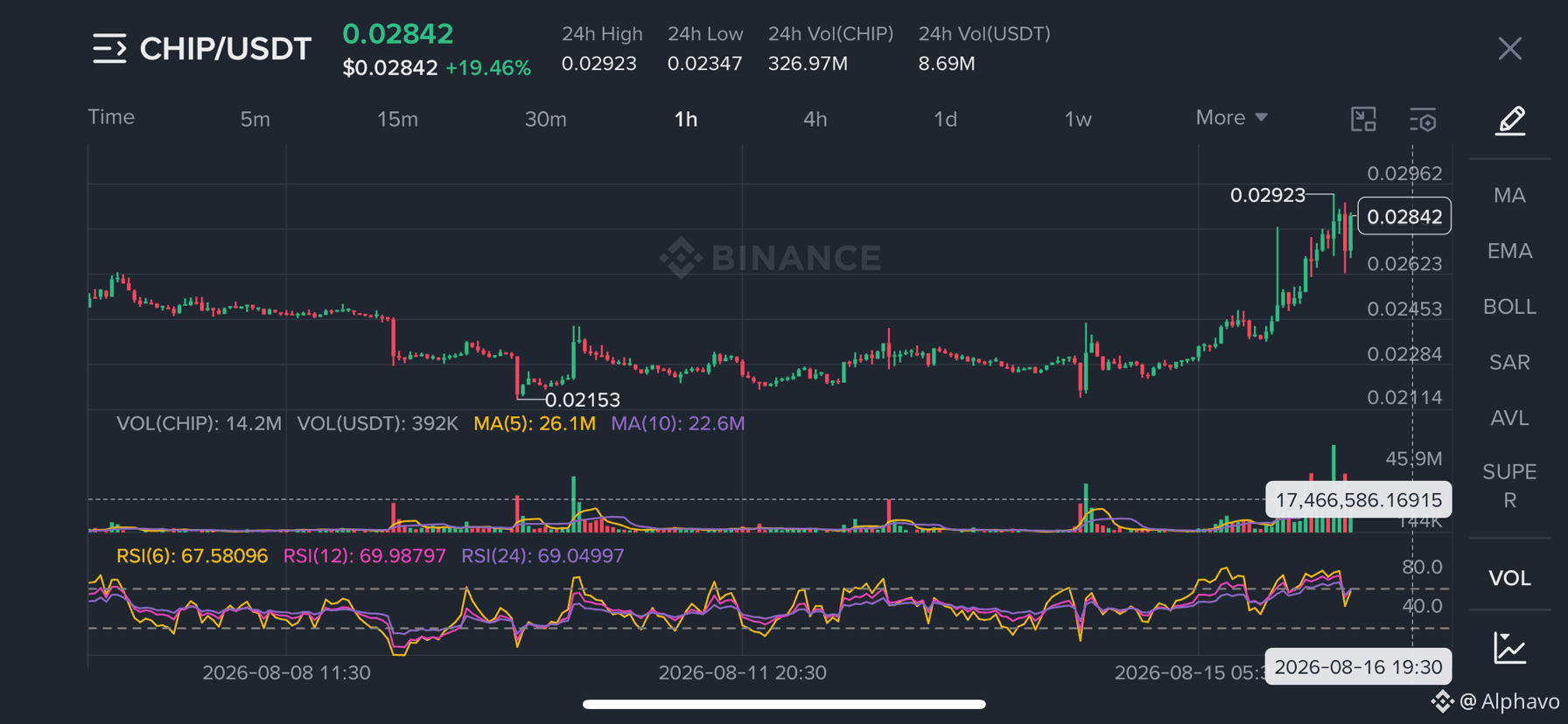This screenshot has height=724, width=1568.
Task: Tap the 24h High value 0.02923
Action: tap(599, 64)
